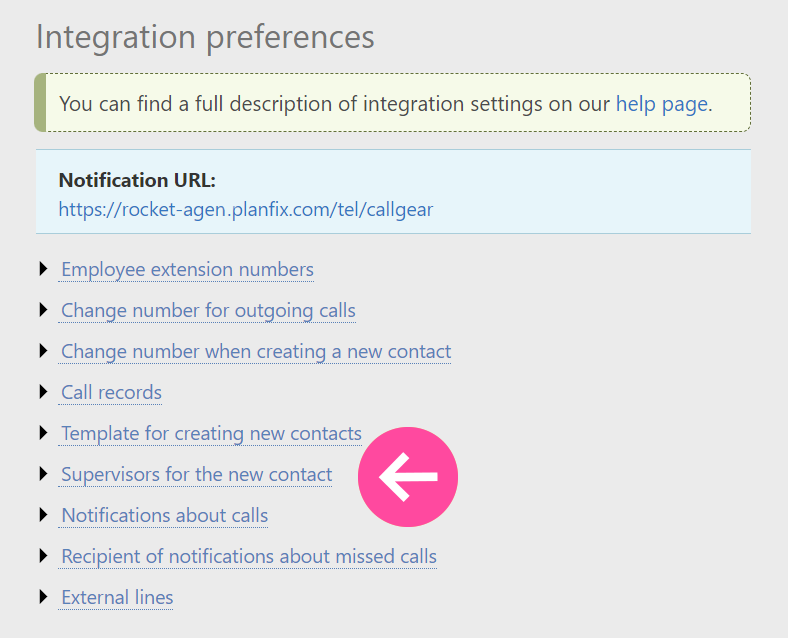Expand triangle for Recipient of missed calls notifications

pos(43,556)
